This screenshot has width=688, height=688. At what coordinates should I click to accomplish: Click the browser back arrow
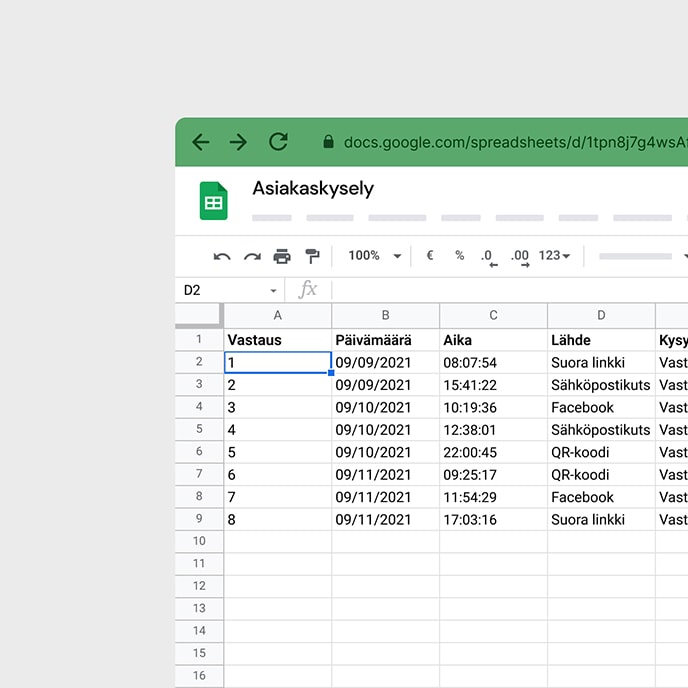pos(201,142)
